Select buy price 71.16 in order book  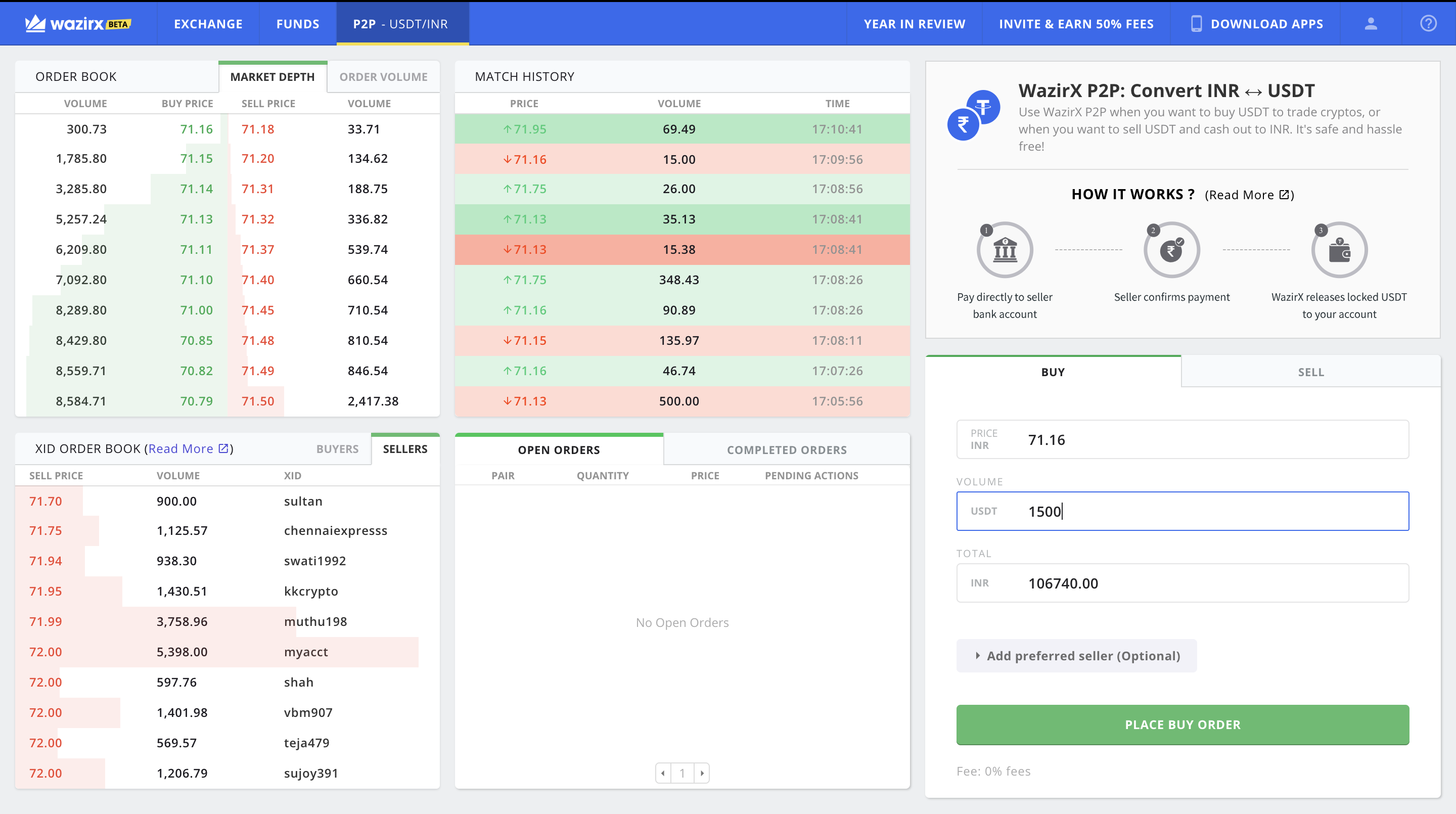click(x=196, y=129)
